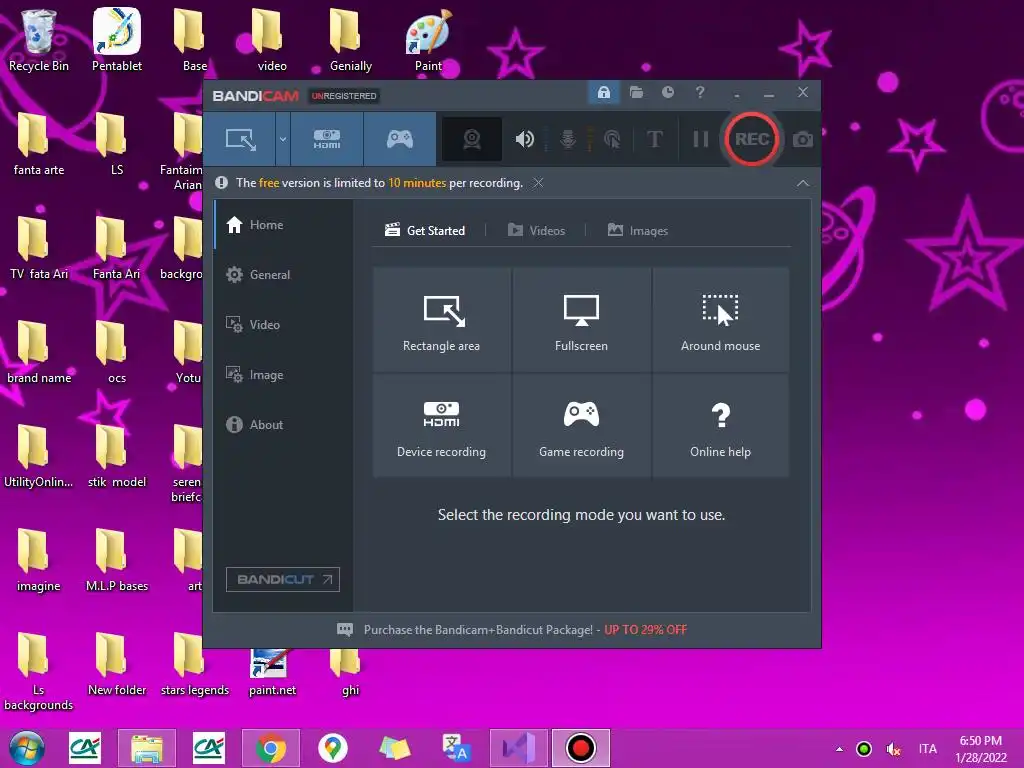1024x768 pixels.
Task: Choose Fullscreen recording mode tile
Action: (581, 320)
